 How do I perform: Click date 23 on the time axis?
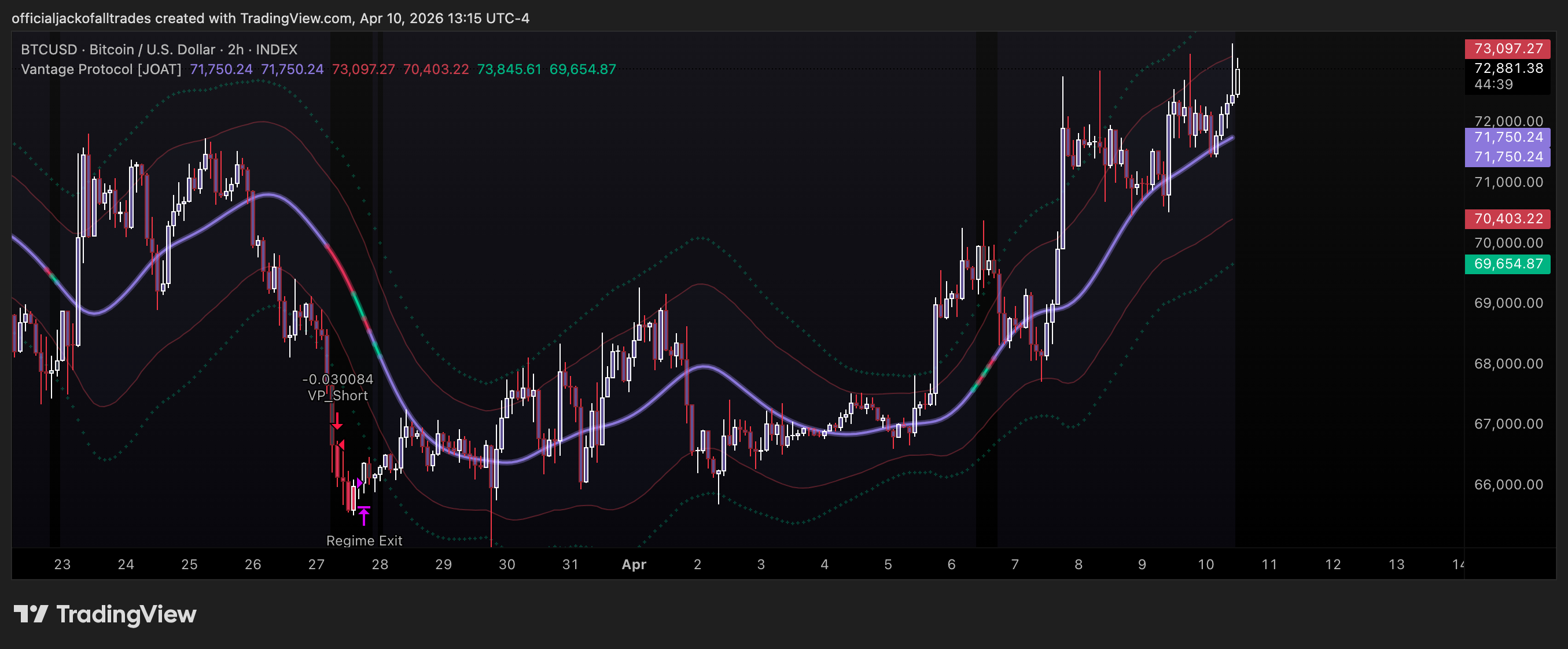(62, 565)
